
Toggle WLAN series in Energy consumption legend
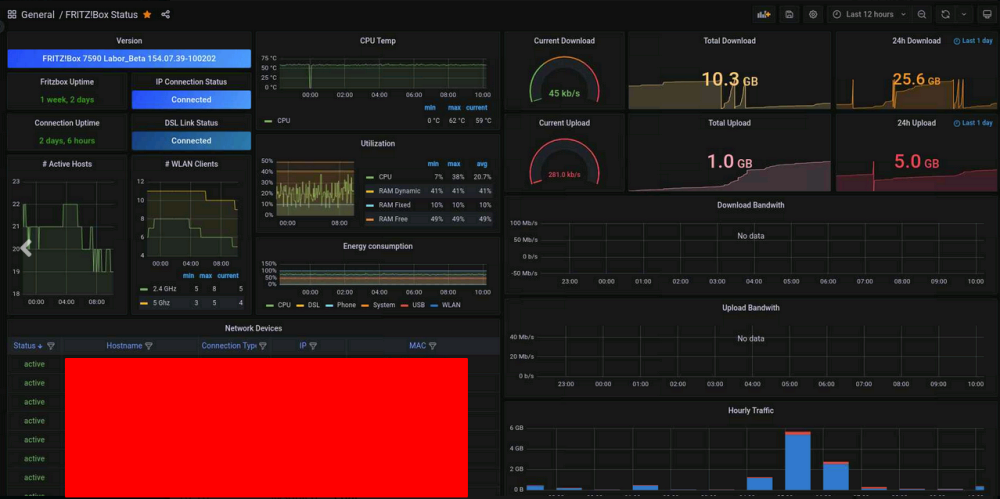tap(451, 305)
